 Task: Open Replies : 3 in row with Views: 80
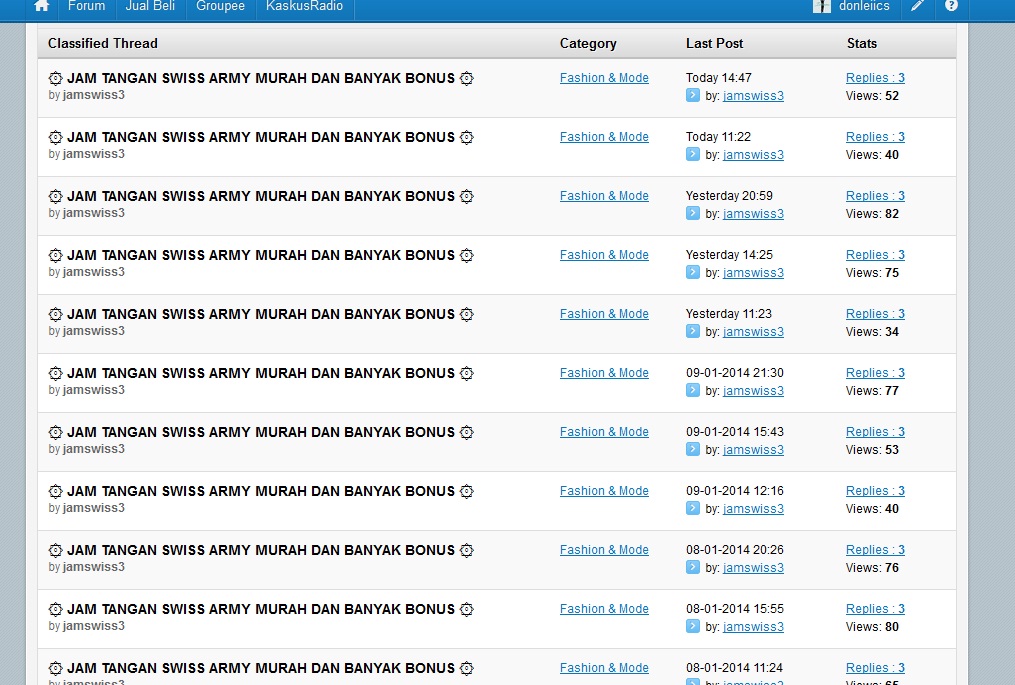[875, 608]
